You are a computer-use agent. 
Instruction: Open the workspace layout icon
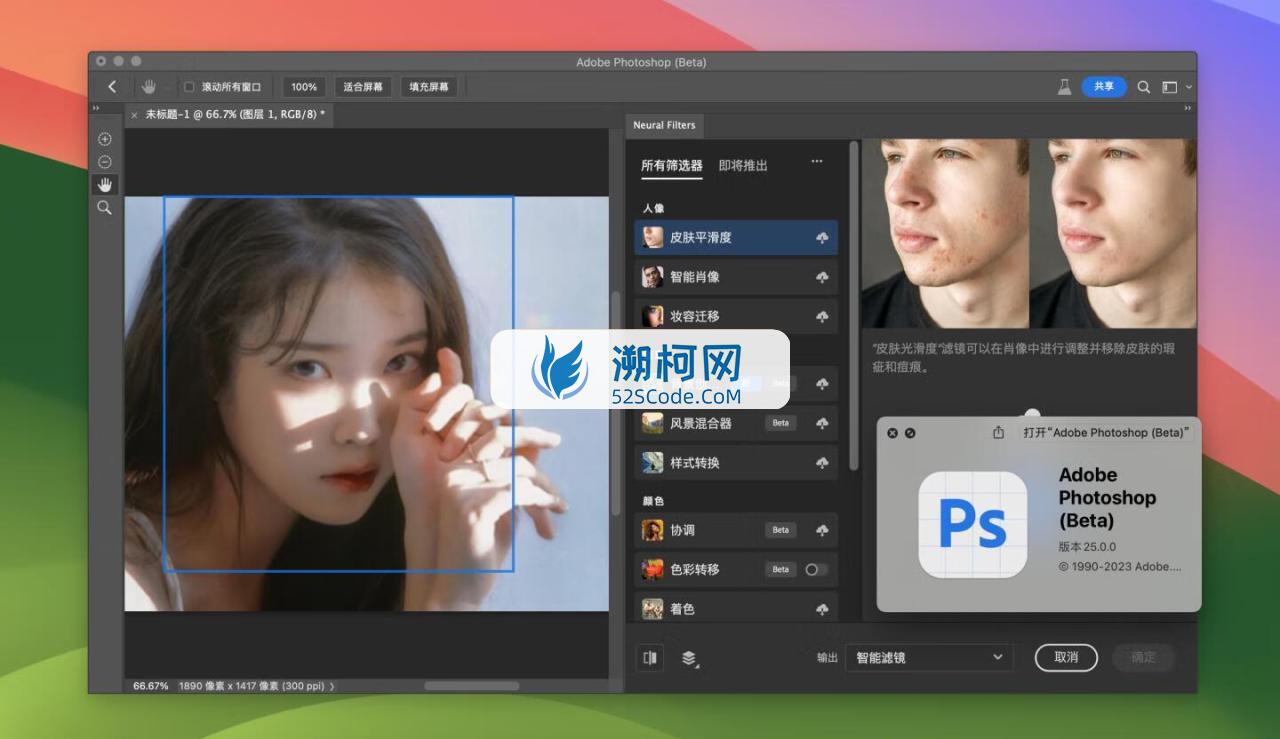1169,87
